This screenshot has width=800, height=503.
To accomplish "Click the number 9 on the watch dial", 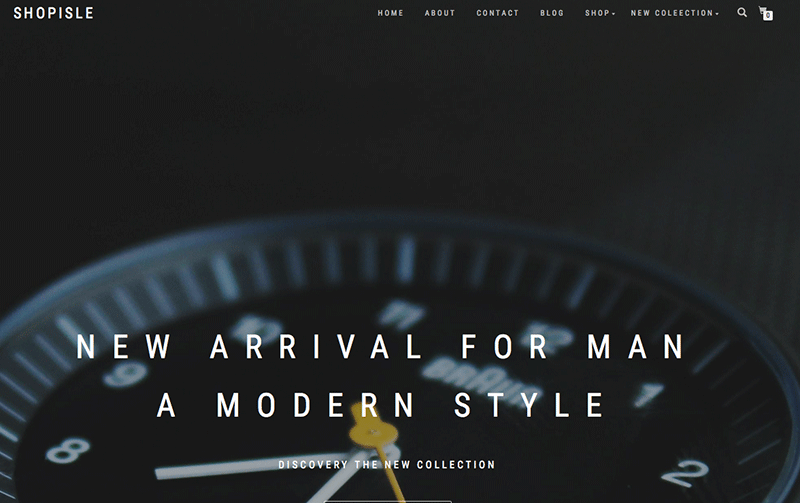I will (x=125, y=373).
